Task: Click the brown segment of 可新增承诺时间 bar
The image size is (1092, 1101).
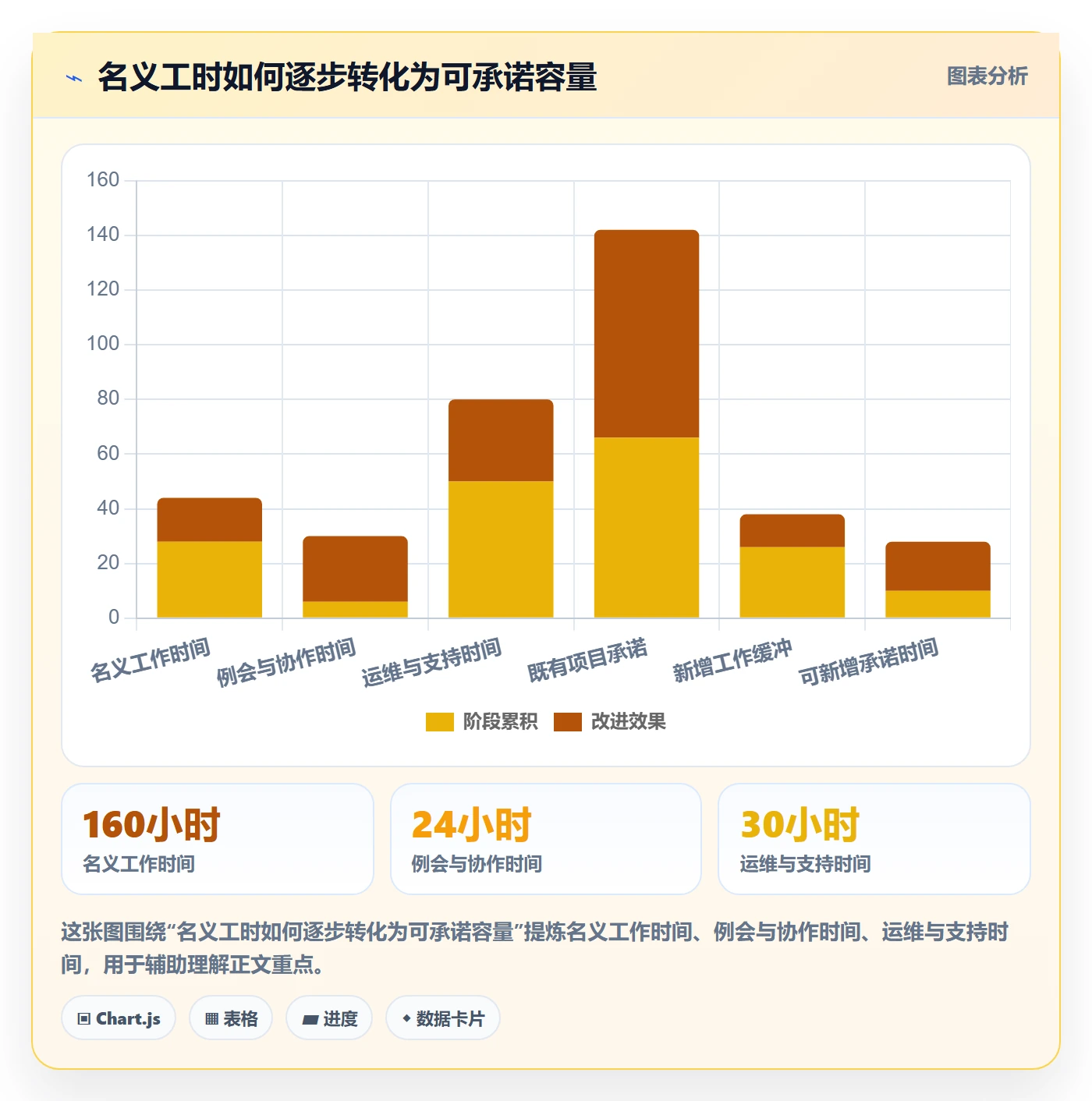Action: point(938,566)
